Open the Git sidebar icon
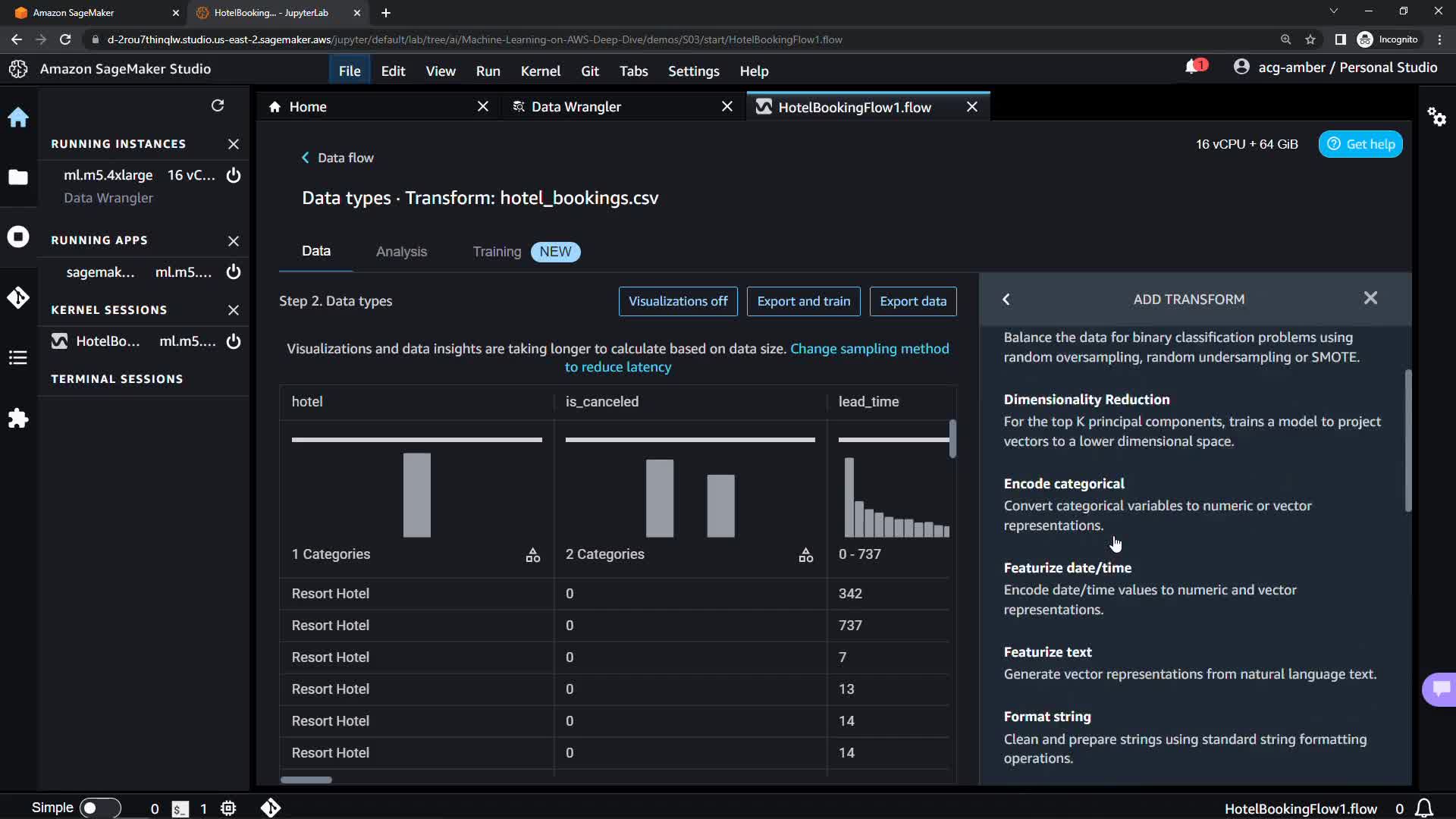This screenshot has height=819, width=1456. click(x=18, y=297)
